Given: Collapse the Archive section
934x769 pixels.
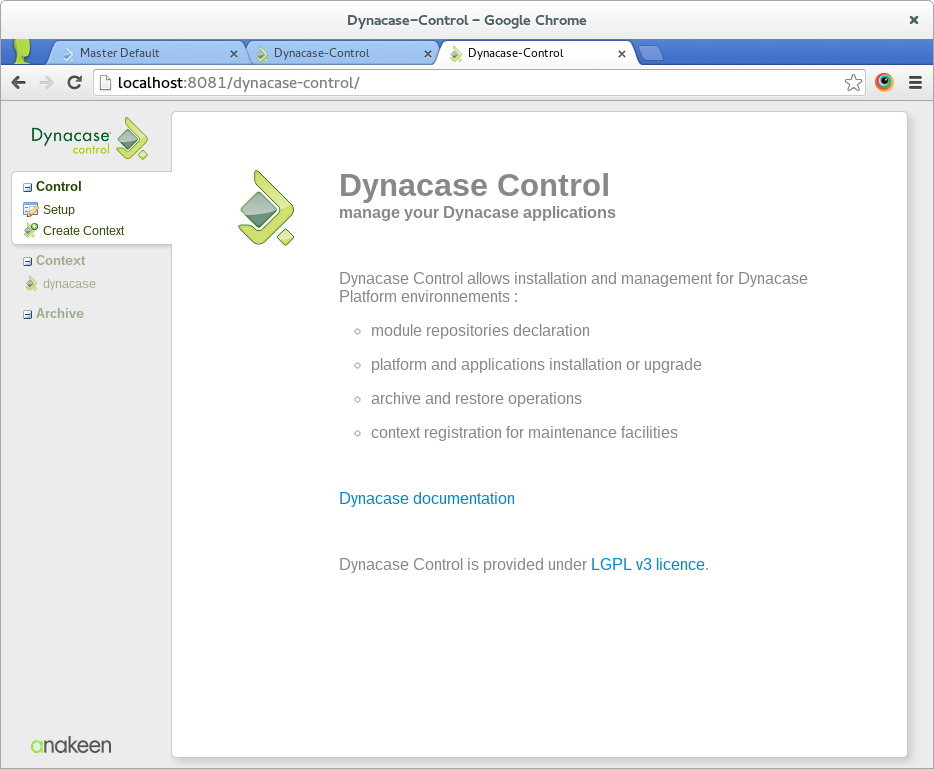Looking at the screenshot, I should point(27,315).
